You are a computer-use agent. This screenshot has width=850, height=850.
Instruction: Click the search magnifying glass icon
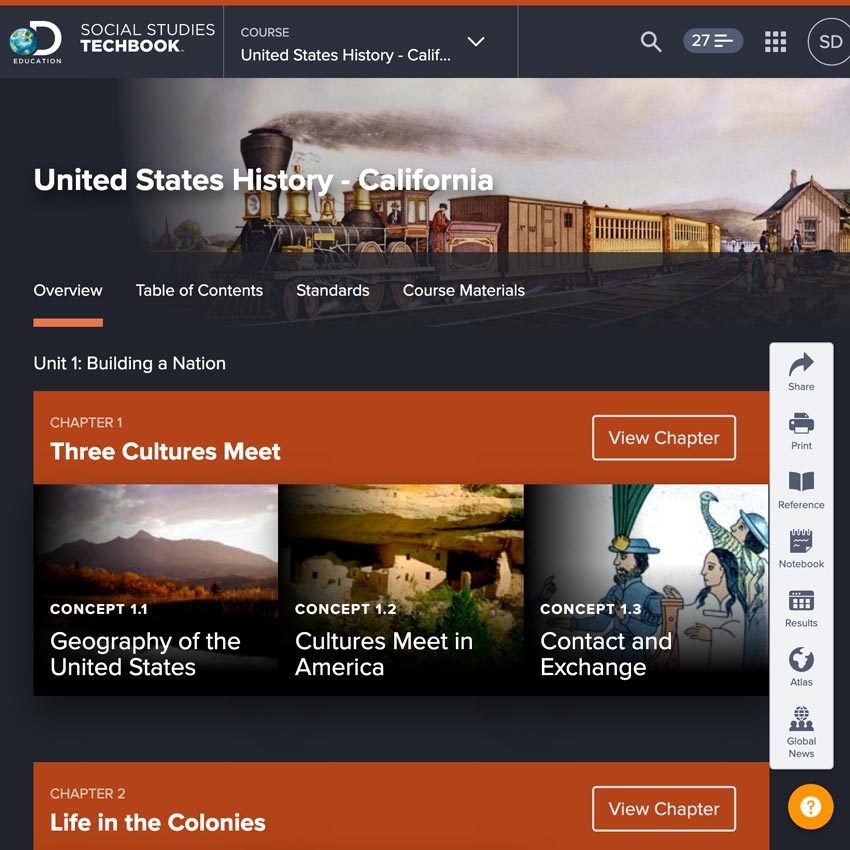(x=651, y=42)
